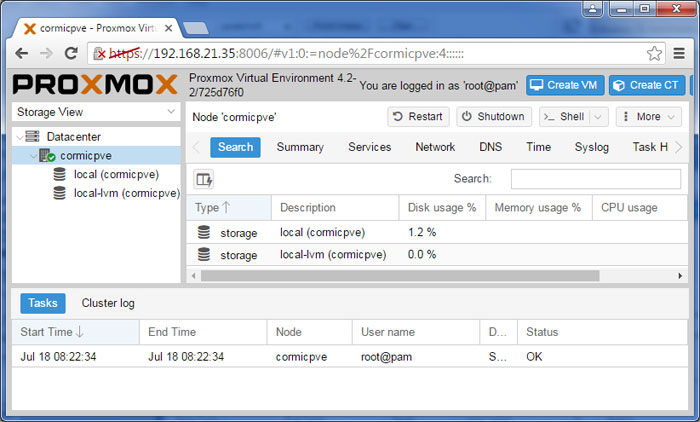Click the local-lvm storage icon in tree
The width and height of the screenshot is (700, 422).
pos(59,193)
